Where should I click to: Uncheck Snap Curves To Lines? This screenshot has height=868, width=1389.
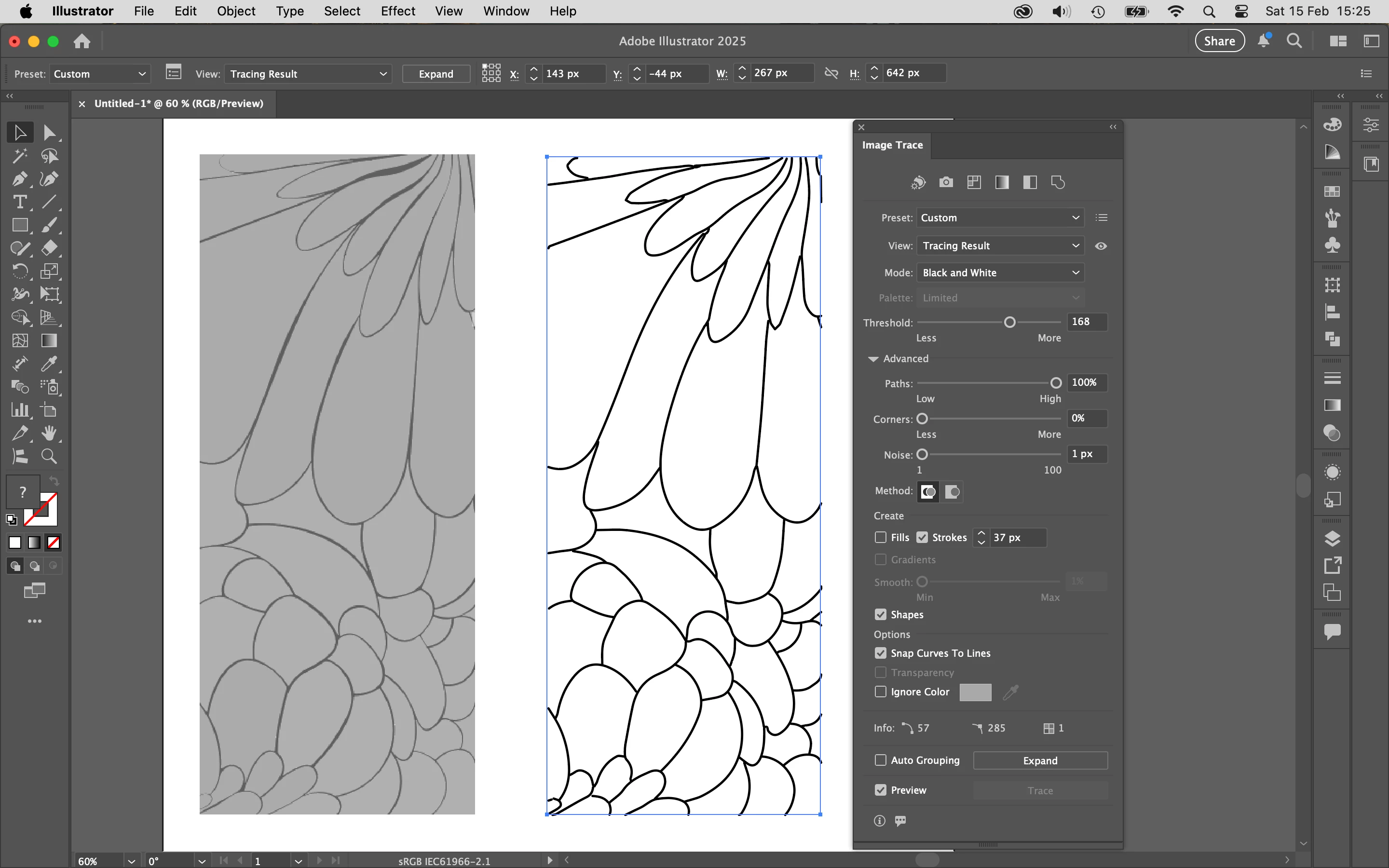881,653
